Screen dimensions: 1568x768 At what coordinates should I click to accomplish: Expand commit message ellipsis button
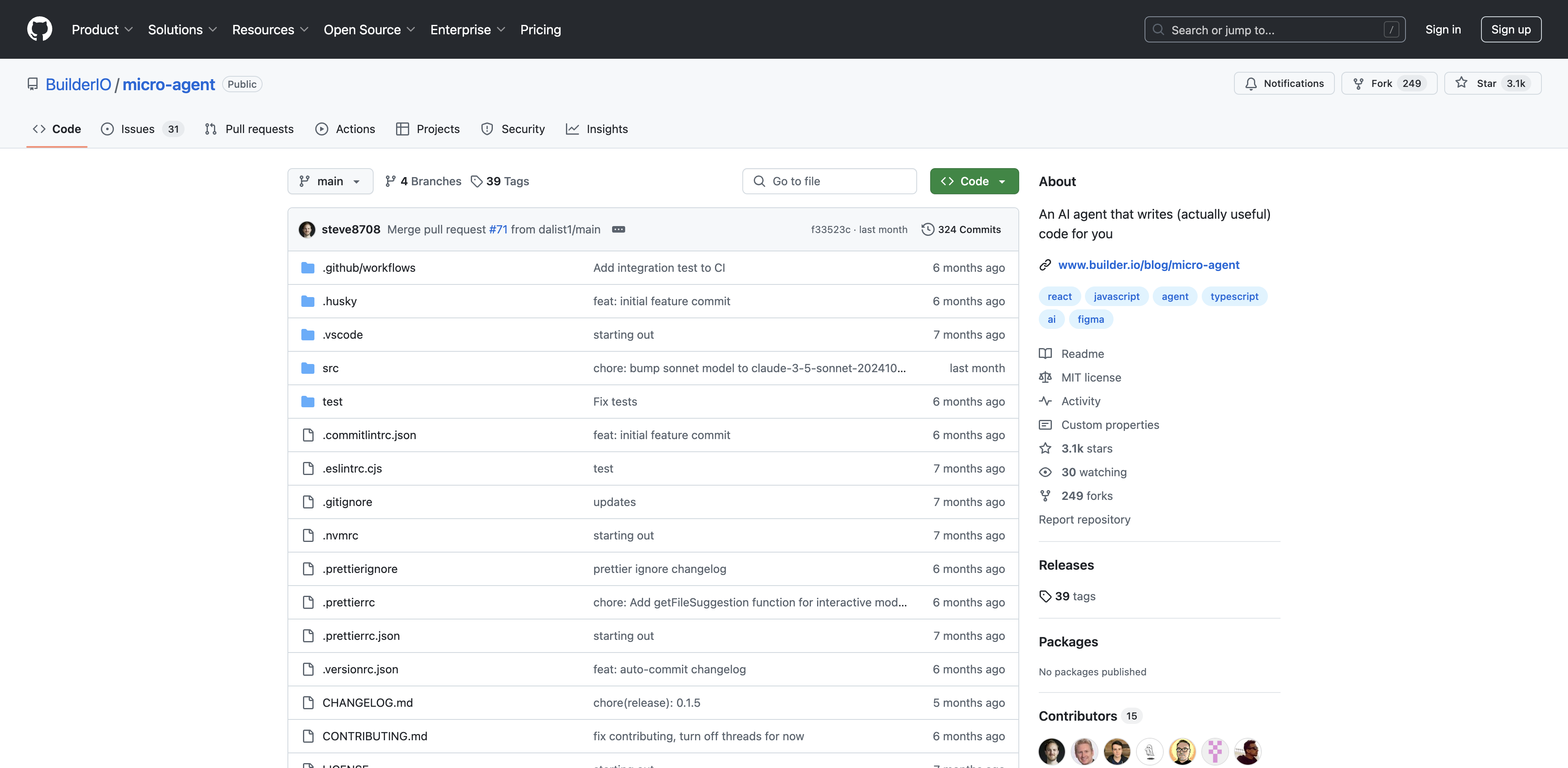pos(619,229)
